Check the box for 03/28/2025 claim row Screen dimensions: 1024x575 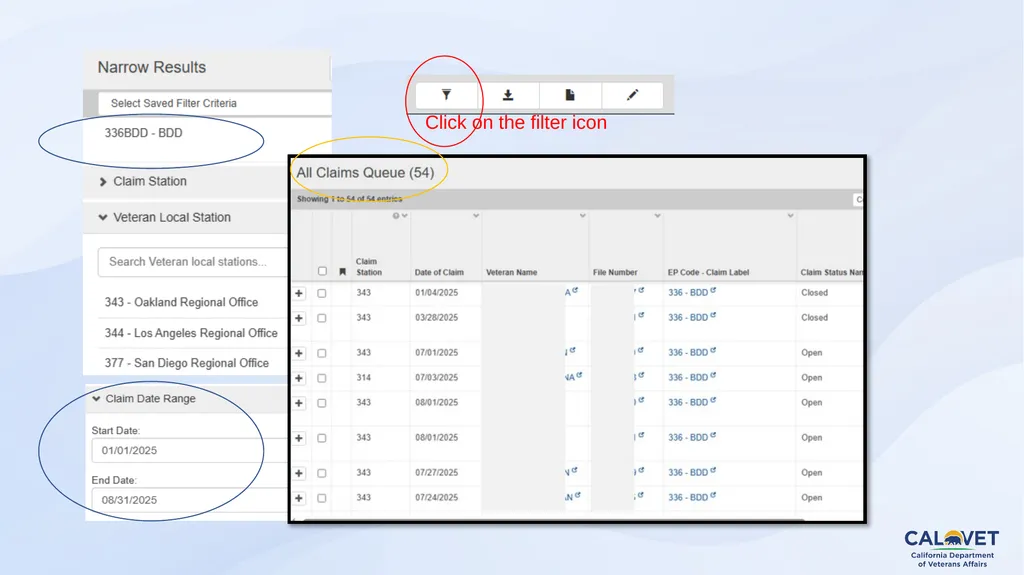pos(322,318)
